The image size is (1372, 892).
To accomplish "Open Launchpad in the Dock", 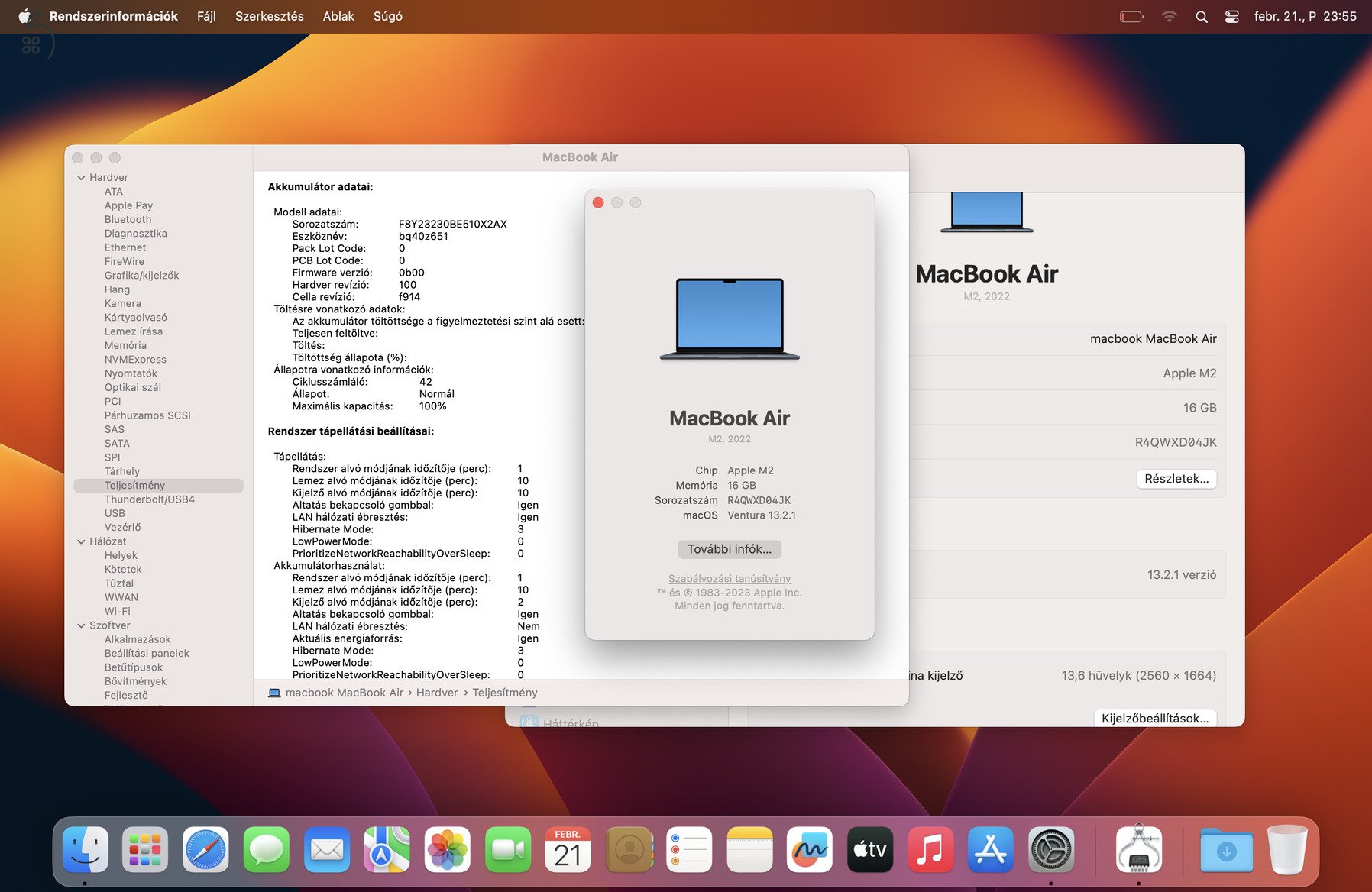I will [x=145, y=849].
